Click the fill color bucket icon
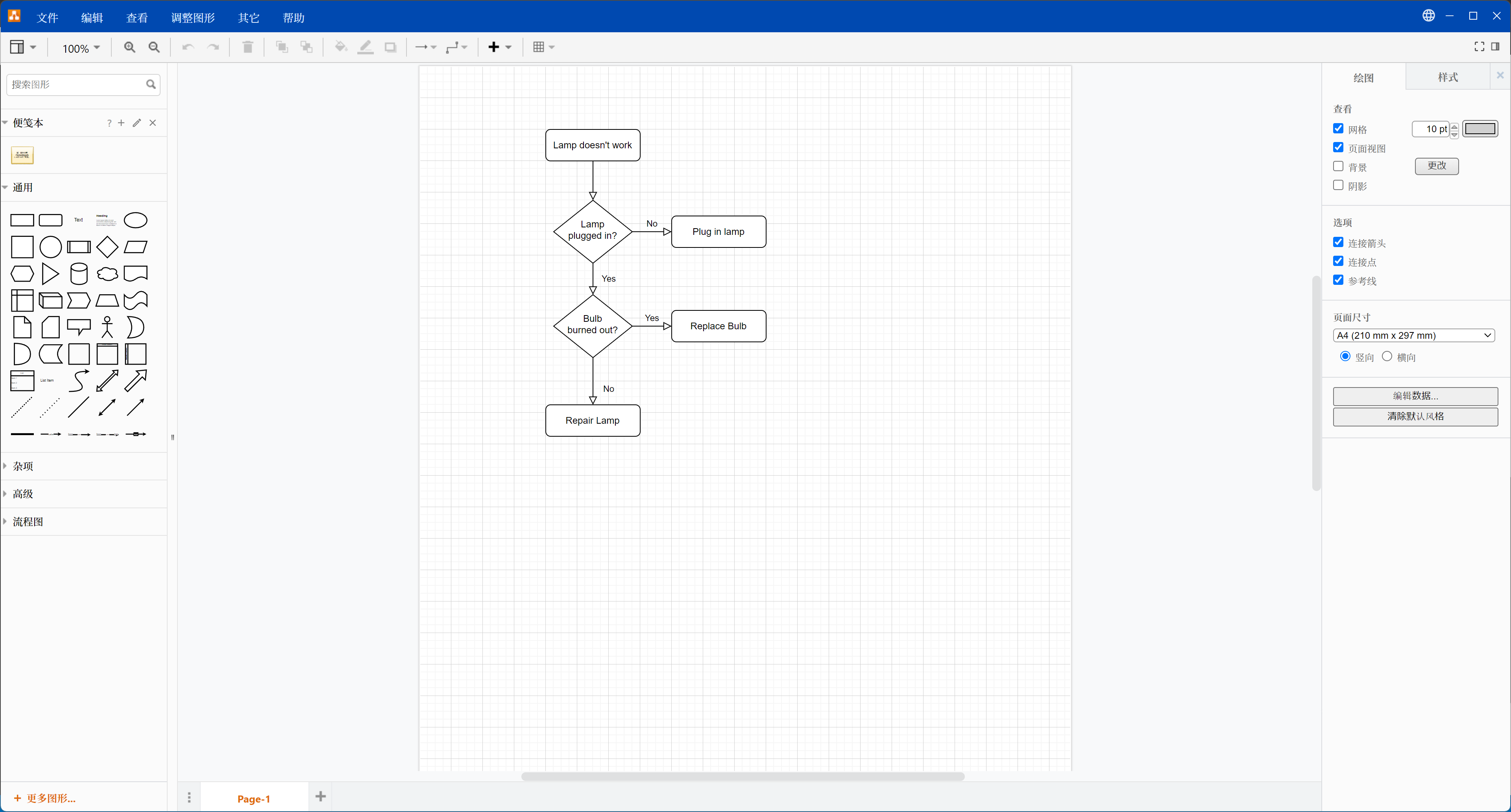Viewport: 1511px width, 812px height. tap(340, 48)
